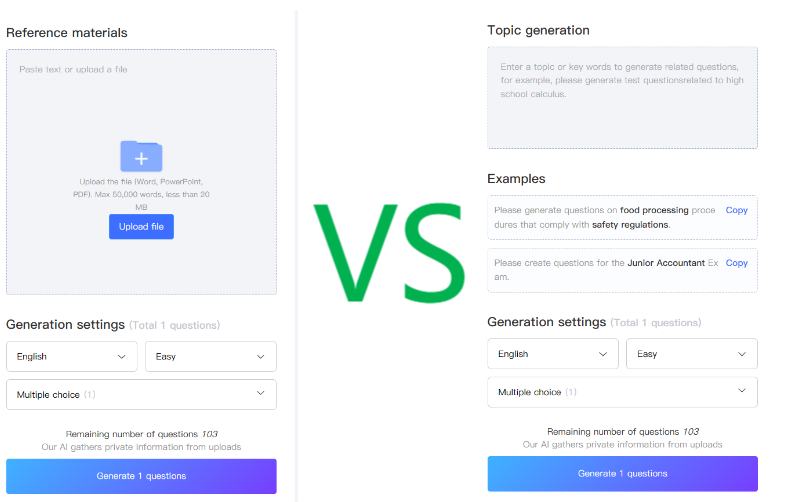
Task: Open the left Easy difficulty dropdown
Action: 211,357
